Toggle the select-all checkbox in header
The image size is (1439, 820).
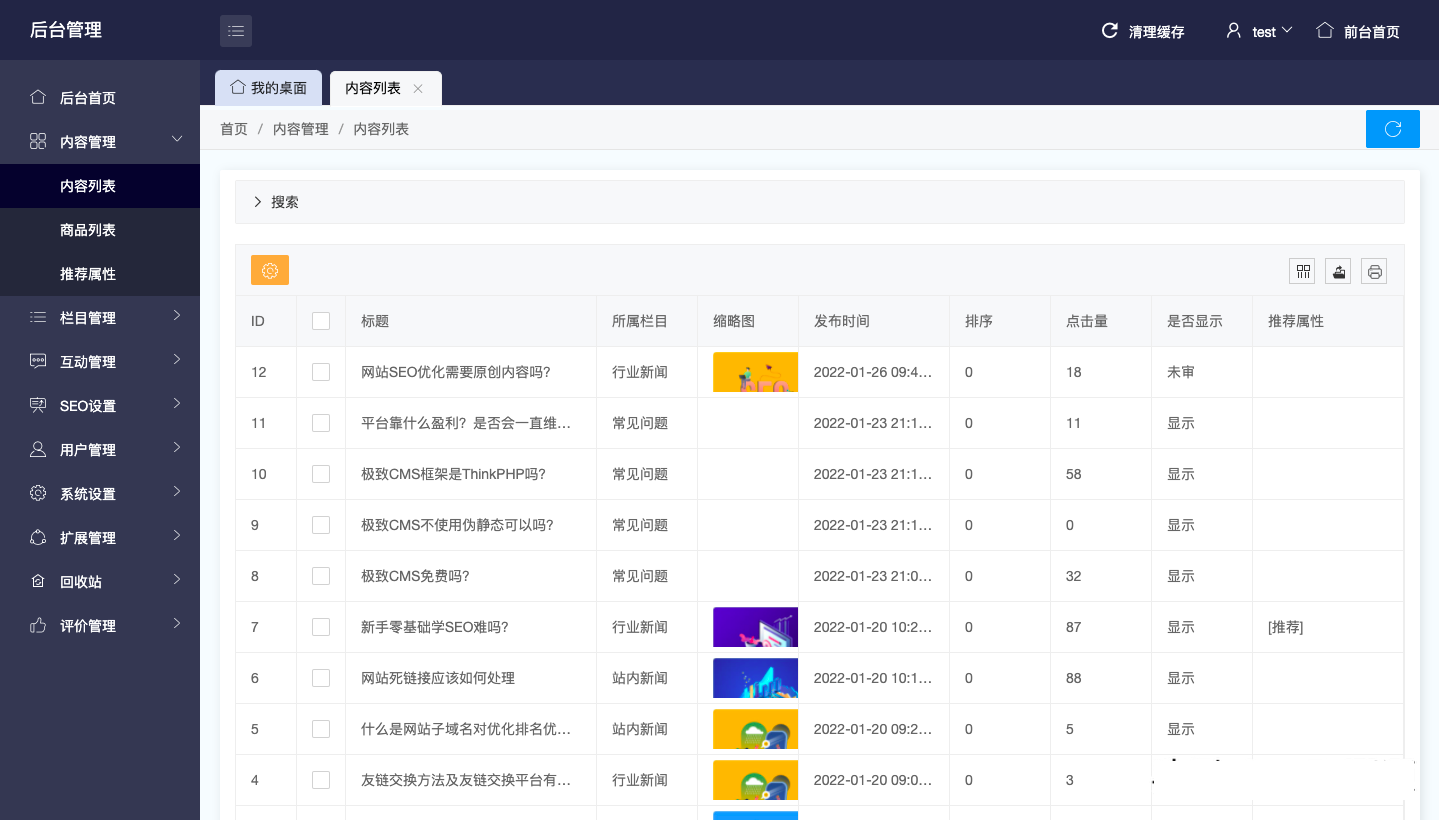(321, 321)
